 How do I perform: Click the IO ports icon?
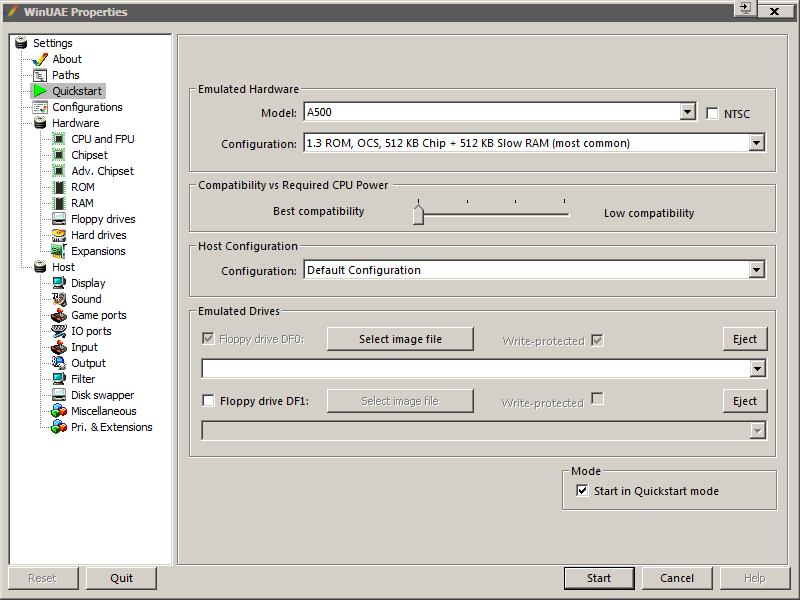pyautogui.click(x=59, y=331)
